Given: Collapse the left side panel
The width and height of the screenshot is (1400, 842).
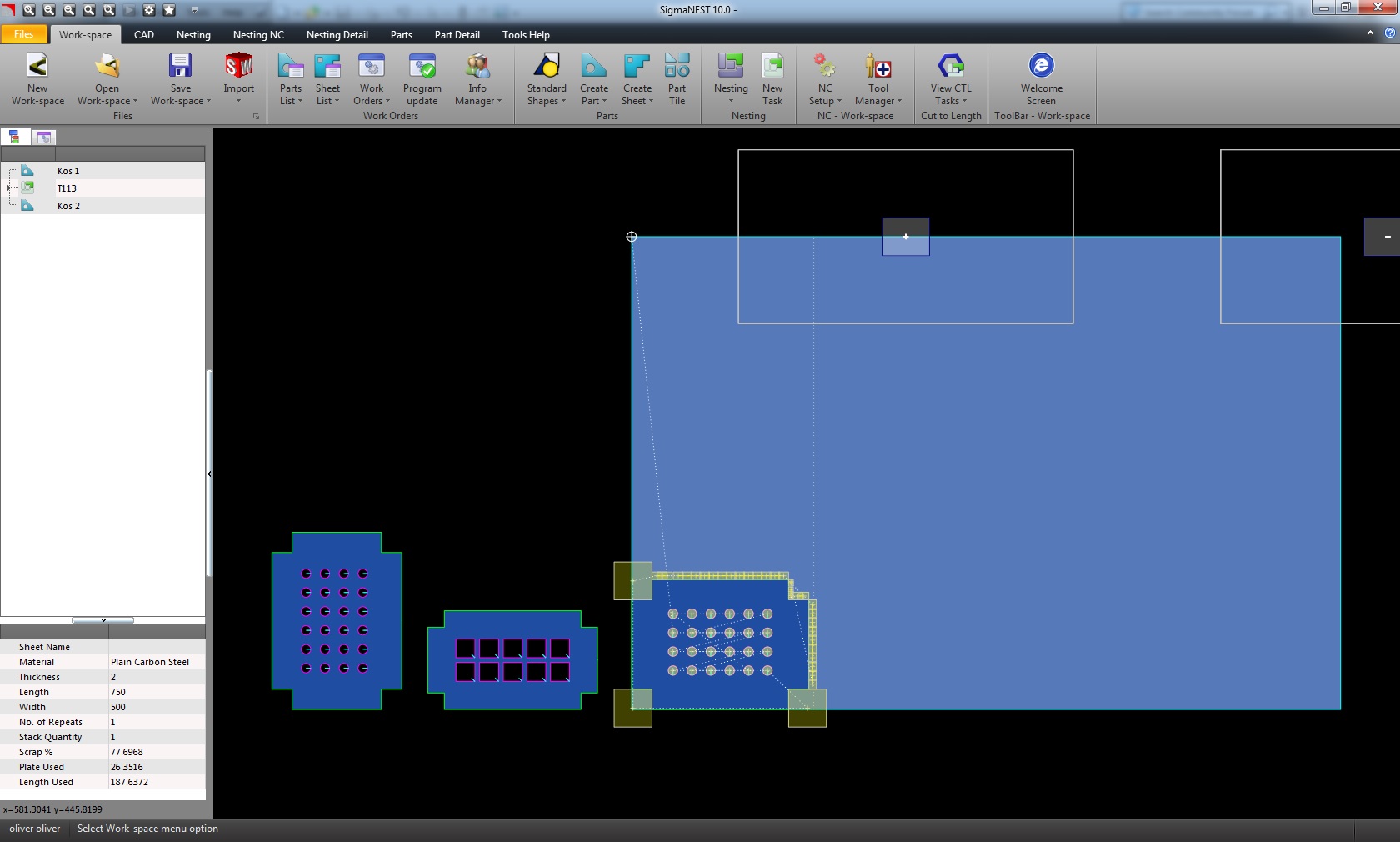Looking at the screenshot, I should coord(209,474).
